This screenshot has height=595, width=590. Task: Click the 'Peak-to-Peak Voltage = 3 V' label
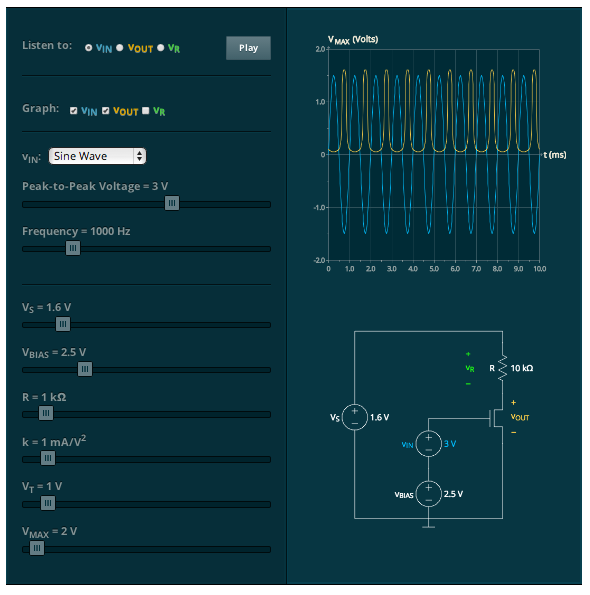pyautogui.click(x=95, y=186)
